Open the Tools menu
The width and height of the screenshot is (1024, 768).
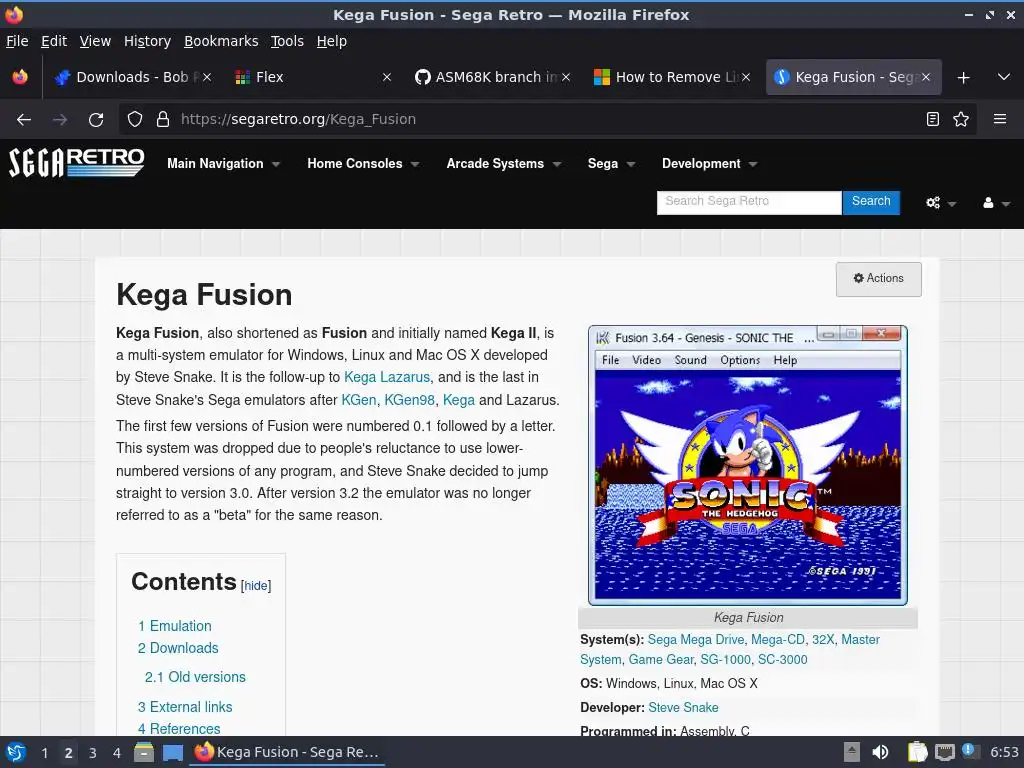coord(287,41)
